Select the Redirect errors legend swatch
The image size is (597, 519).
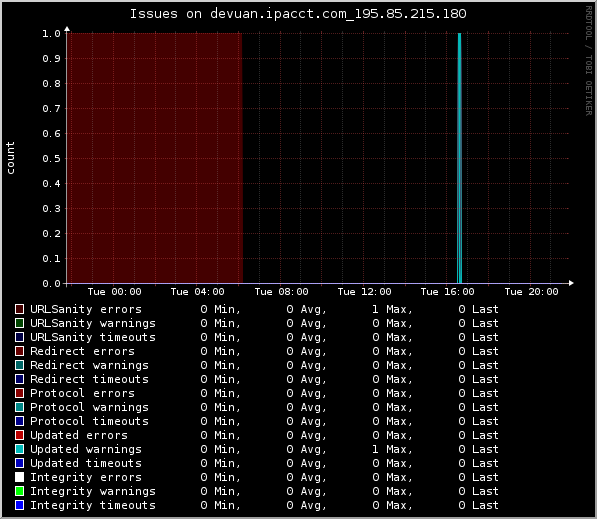(19, 351)
